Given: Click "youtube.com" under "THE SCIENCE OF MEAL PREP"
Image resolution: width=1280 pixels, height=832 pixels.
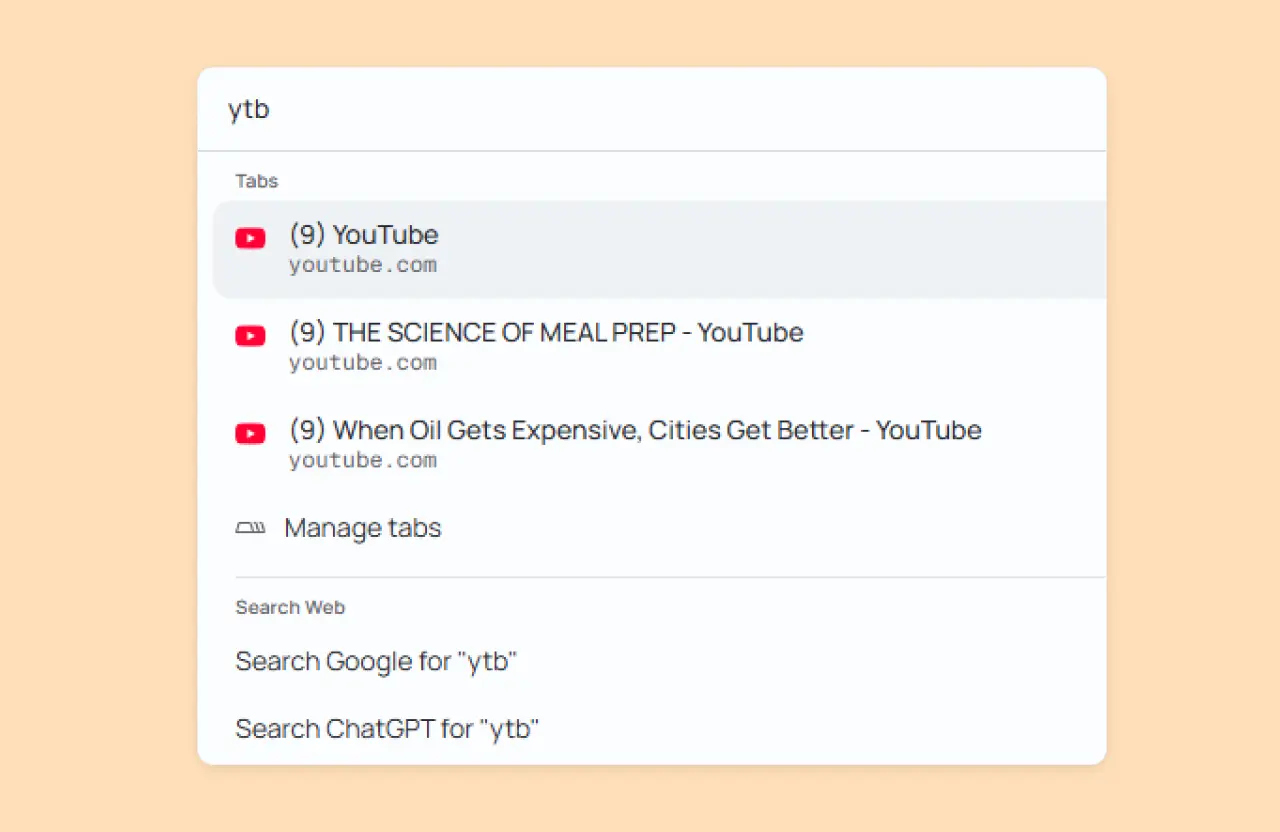Looking at the screenshot, I should (363, 363).
